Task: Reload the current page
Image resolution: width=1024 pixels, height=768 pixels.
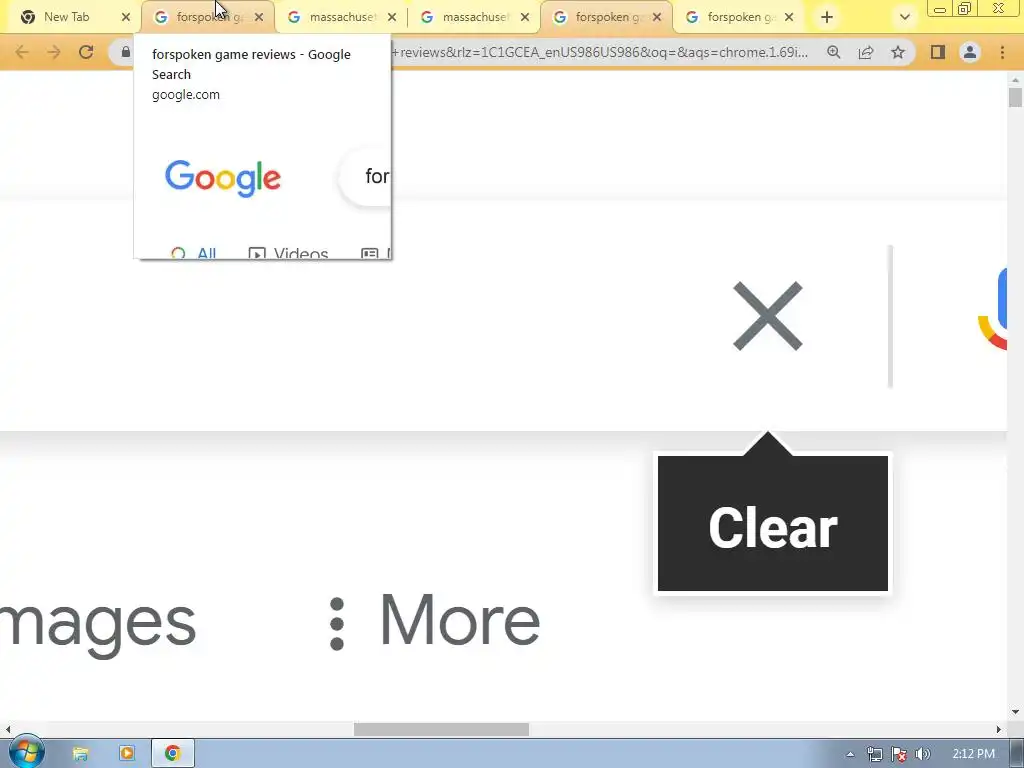Action: tap(86, 52)
